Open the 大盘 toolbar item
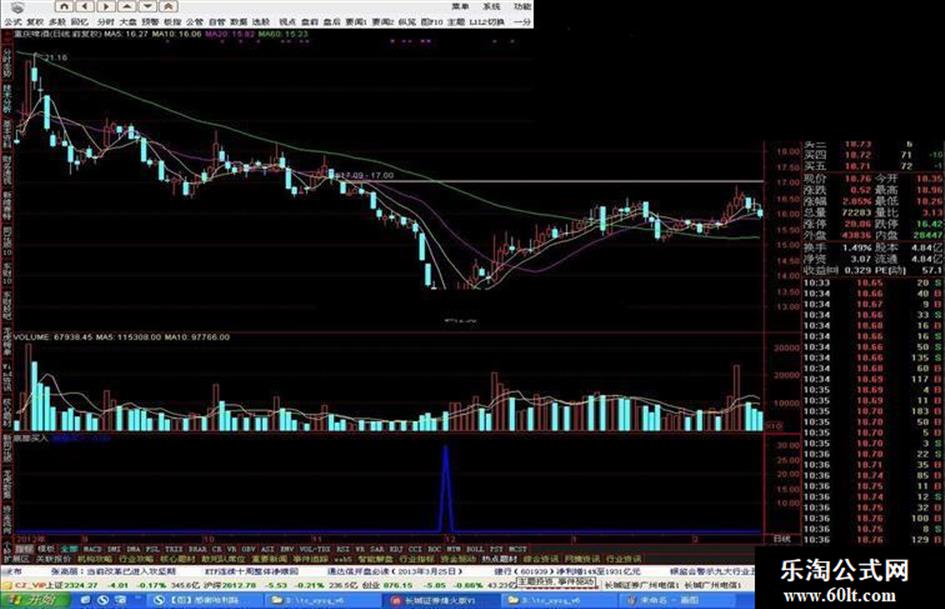945x609 pixels. coord(128,22)
